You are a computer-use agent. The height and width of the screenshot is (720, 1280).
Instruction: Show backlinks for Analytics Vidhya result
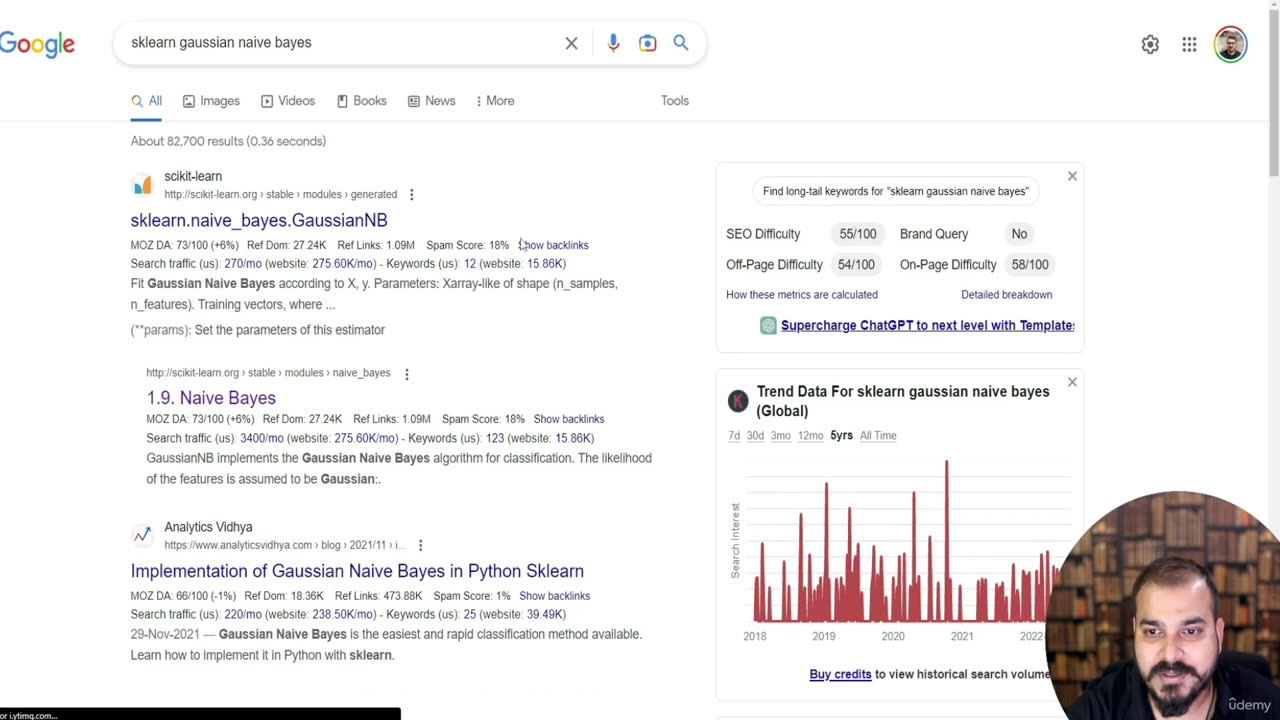coord(554,596)
